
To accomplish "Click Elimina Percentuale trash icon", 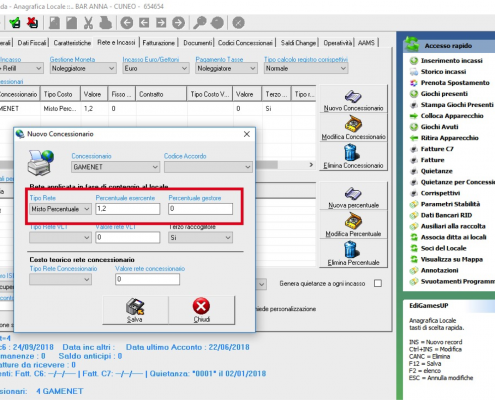I will click(353, 254).
